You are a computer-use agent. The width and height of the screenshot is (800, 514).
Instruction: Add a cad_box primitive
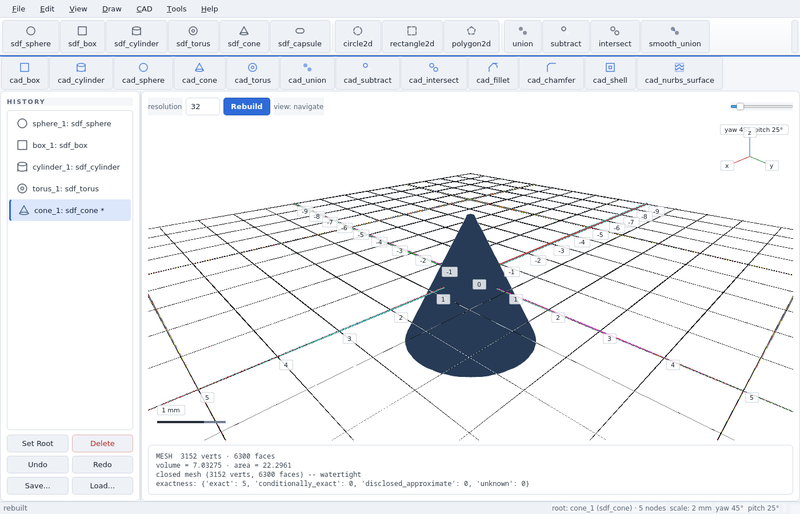click(24, 74)
